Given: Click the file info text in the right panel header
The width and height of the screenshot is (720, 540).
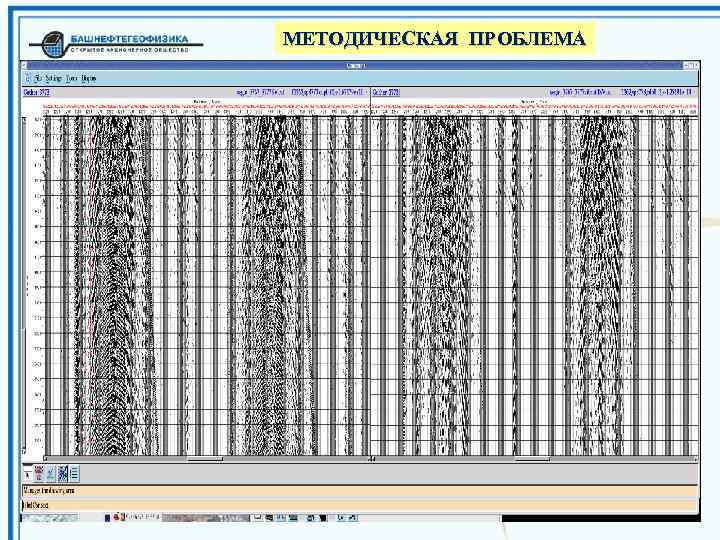Looking at the screenshot, I should click(x=621, y=92).
